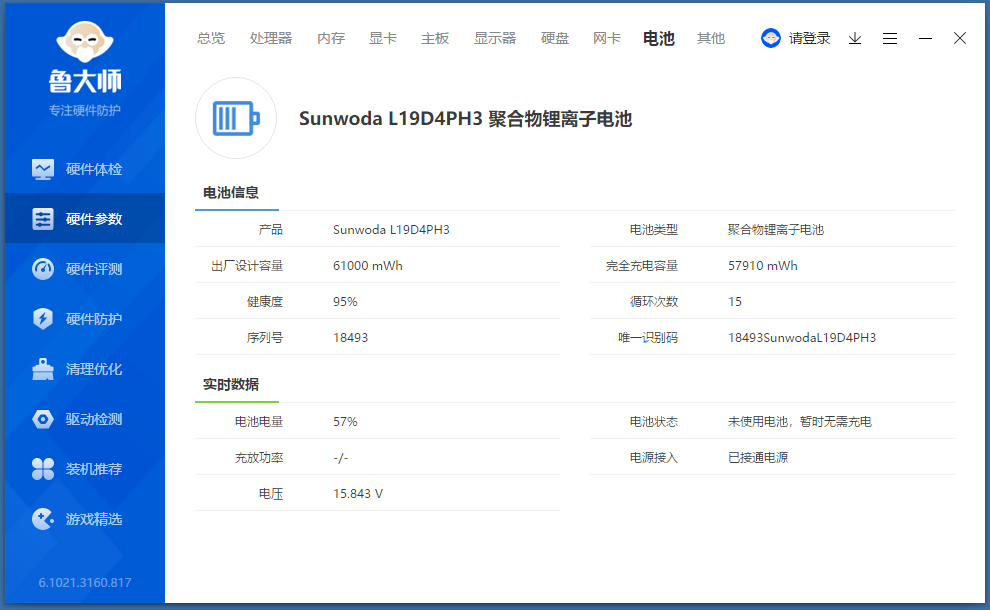Open 装机推荐 clover icon
Viewport: 990px width, 610px height.
[x=43, y=469]
